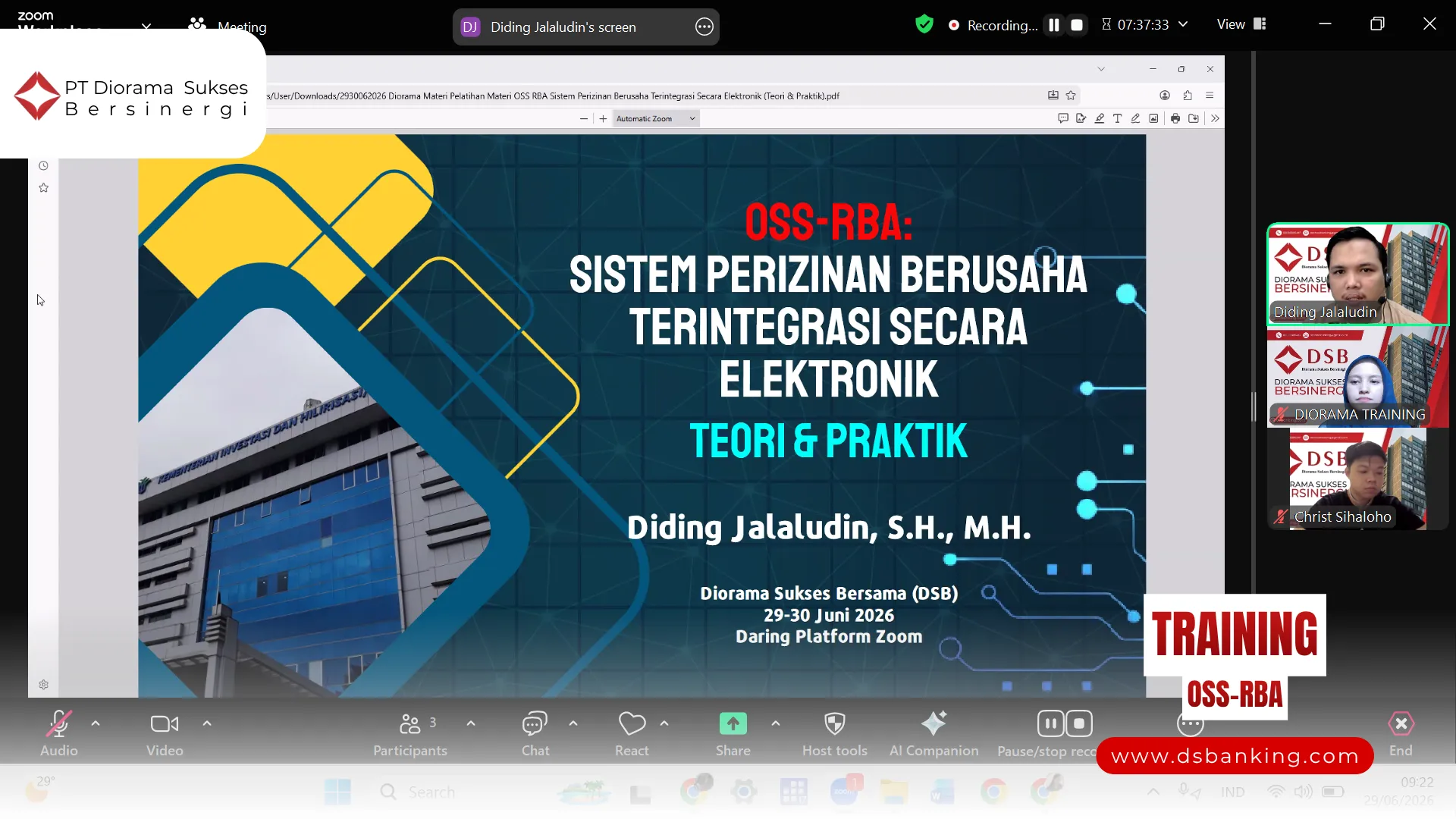1456x819 pixels.
Task: Zoom out the PDF with minus
Action: click(x=583, y=119)
